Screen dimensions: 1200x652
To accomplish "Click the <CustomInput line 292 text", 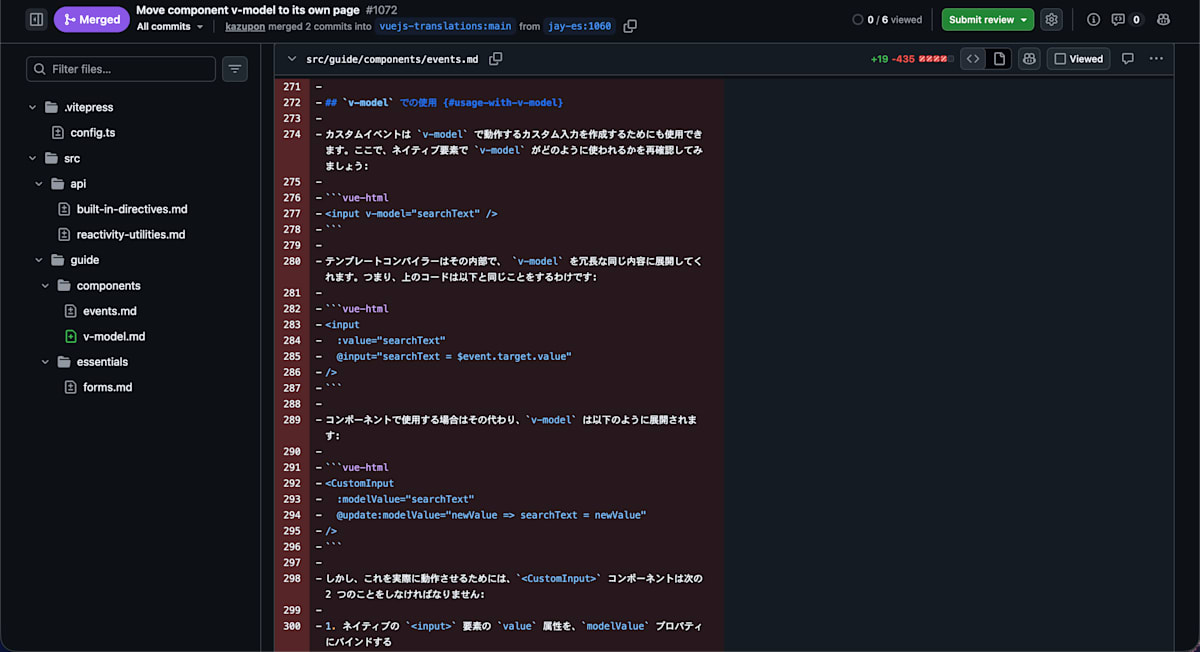I will click(x=360, y=483).
